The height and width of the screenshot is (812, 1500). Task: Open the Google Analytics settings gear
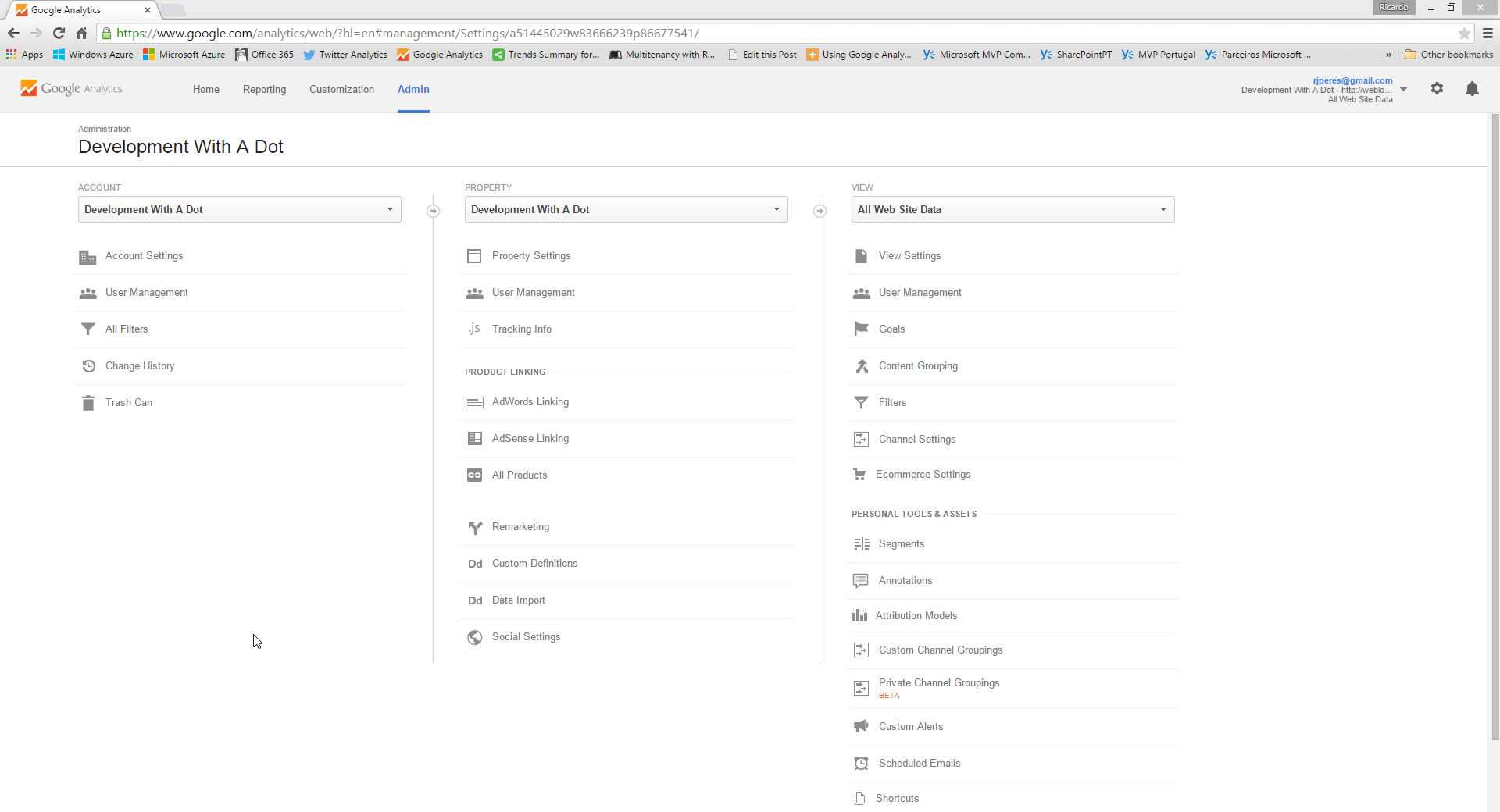[x=1437, y=88]
